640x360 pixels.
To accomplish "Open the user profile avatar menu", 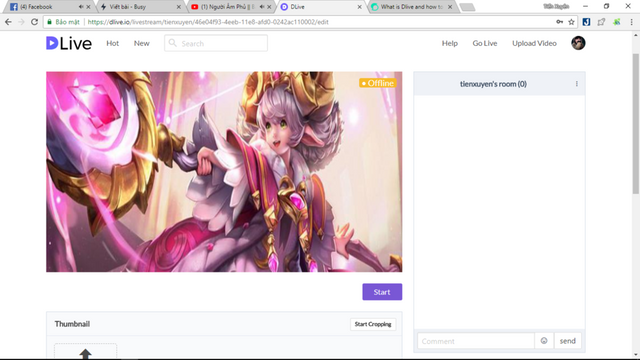I will (x=578, y=43).
